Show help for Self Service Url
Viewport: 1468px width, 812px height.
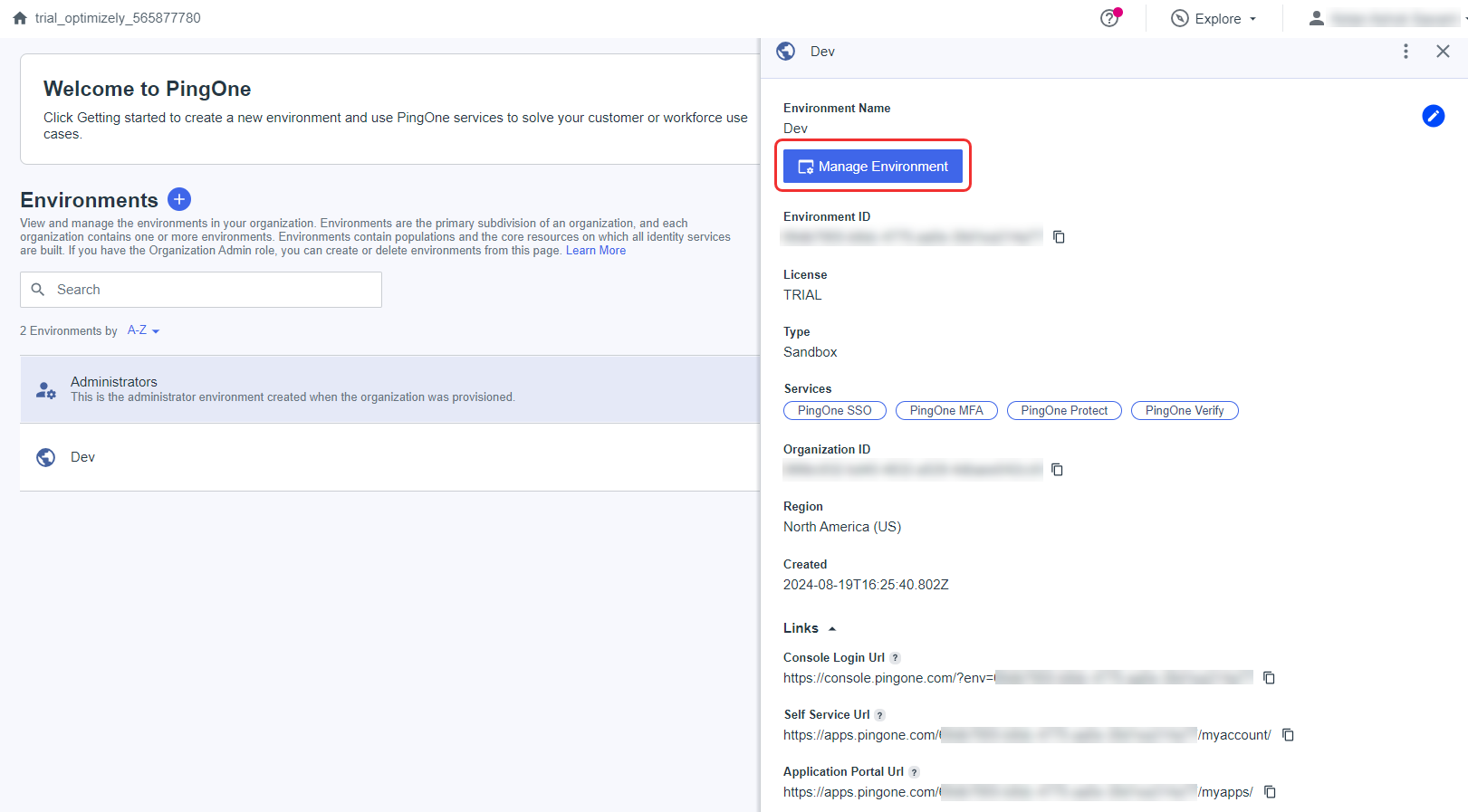(880, 715)
